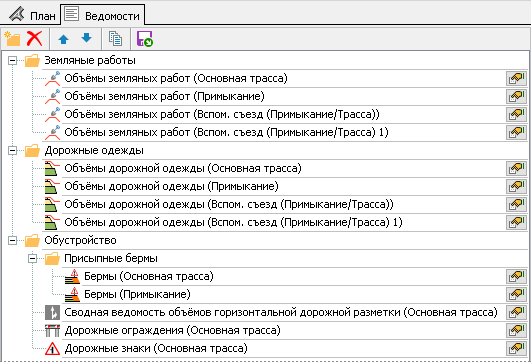Select Дорожные ограждения (Основная трасса)
Viewport: 531px width, 362px height.
point(172,330)
